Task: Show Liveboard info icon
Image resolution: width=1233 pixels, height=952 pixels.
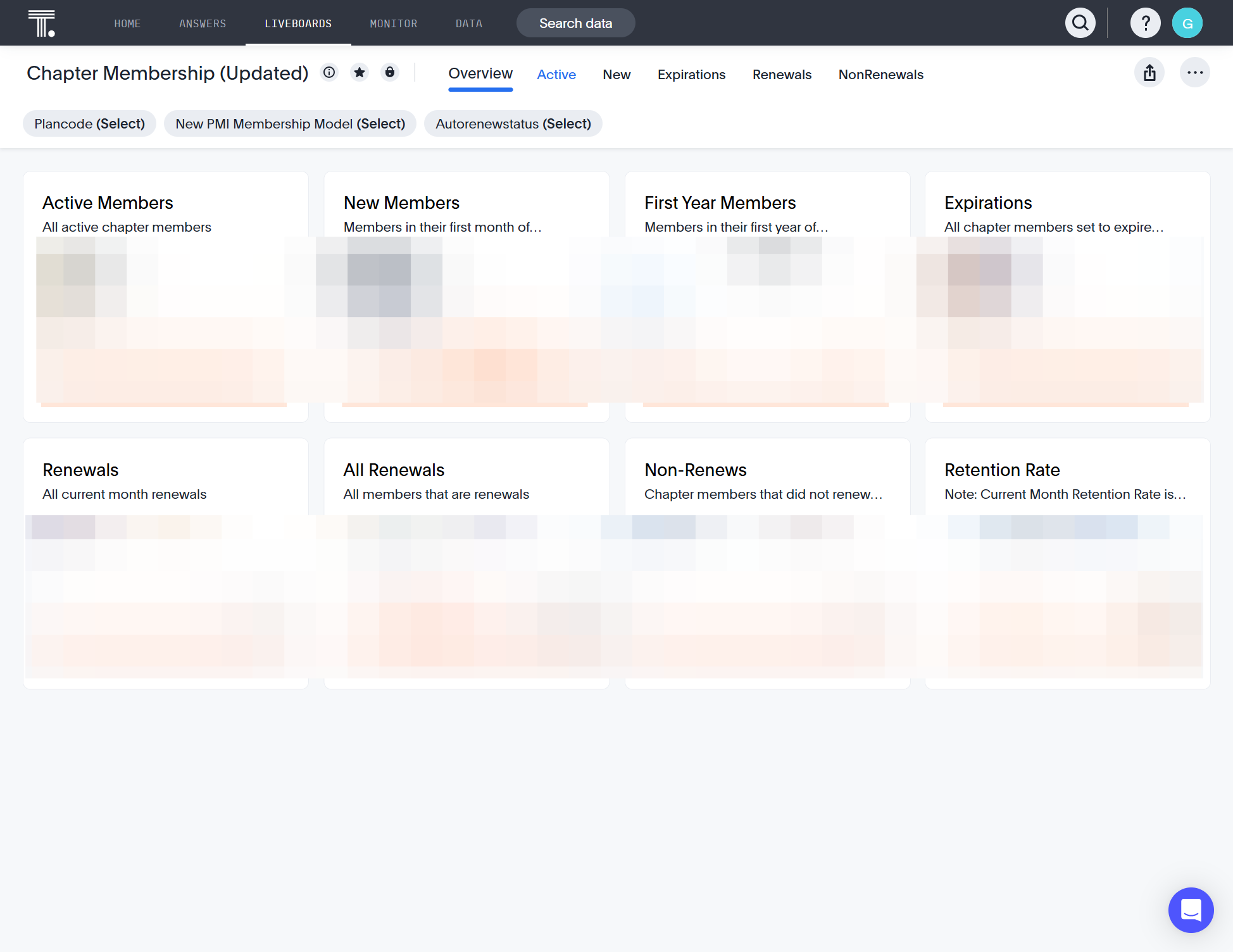Action: click(x=329, y=72)
